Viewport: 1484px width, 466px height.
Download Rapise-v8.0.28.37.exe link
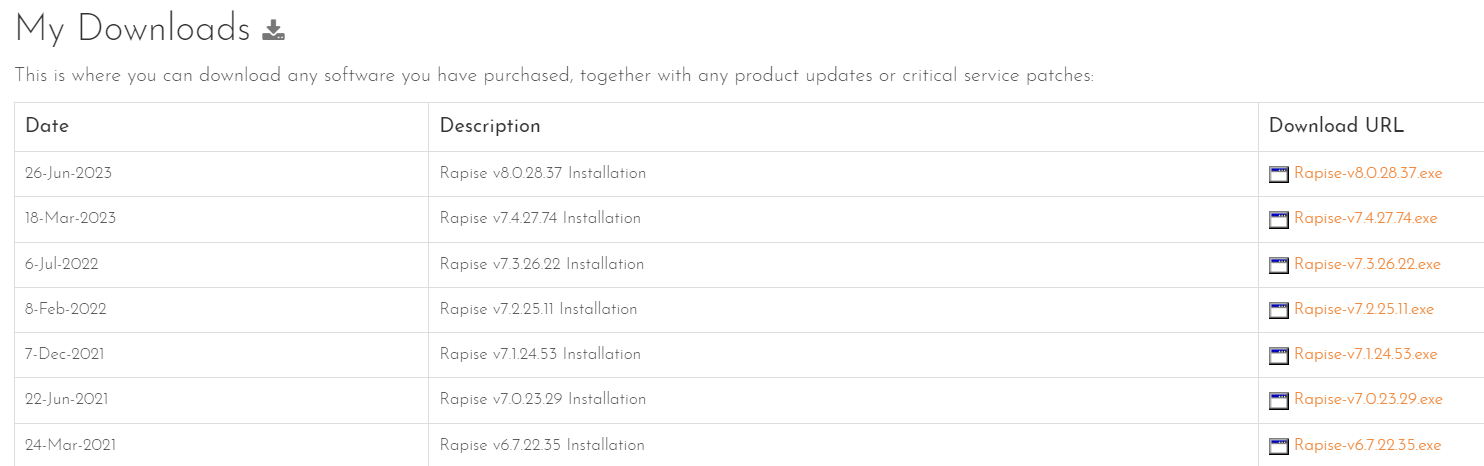pos(1367,173)
